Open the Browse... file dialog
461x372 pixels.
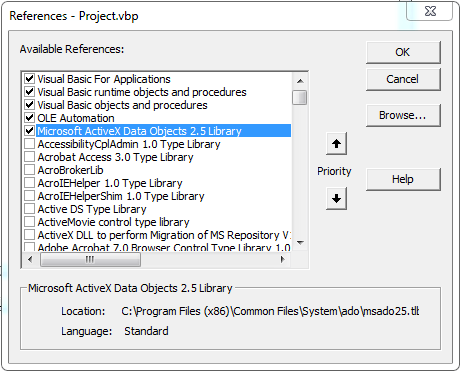coord(403,115)
